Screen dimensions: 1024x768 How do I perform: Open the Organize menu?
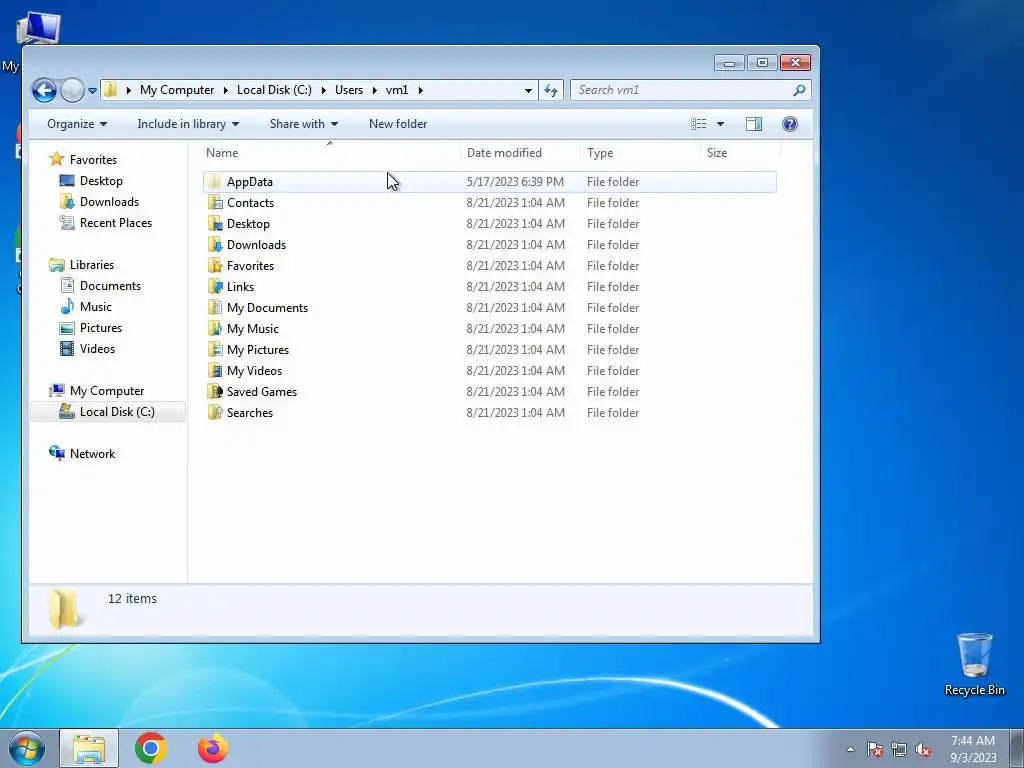coord(76,124)
